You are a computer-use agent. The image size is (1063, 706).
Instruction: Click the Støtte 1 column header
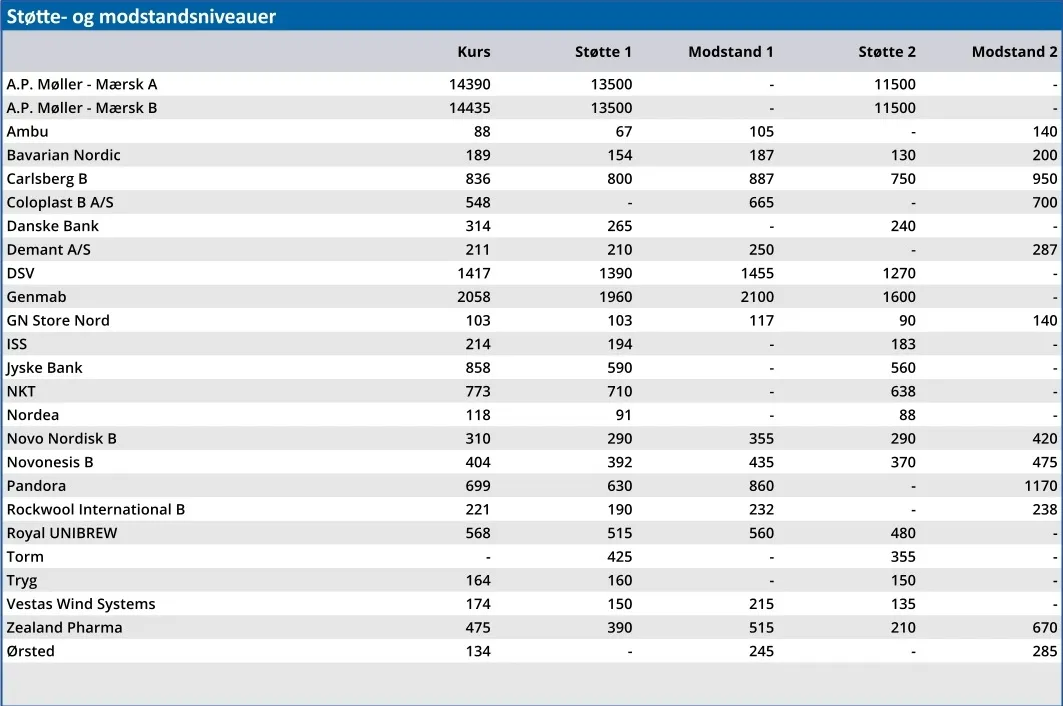click(x=603, y=52)
